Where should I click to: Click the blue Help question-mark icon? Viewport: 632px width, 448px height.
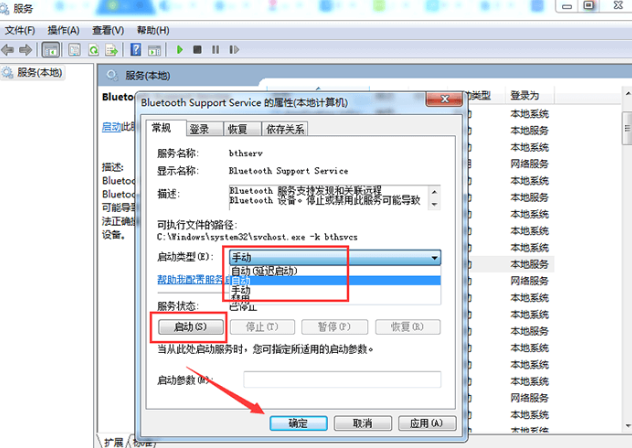(x=136, y=50)
